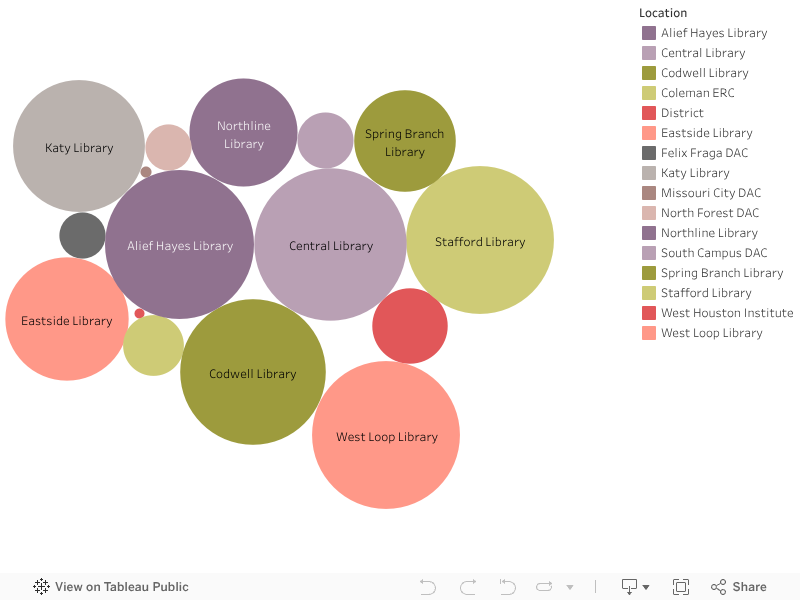Select the unlabeled red bubble near Stafford

click(410, 326)
